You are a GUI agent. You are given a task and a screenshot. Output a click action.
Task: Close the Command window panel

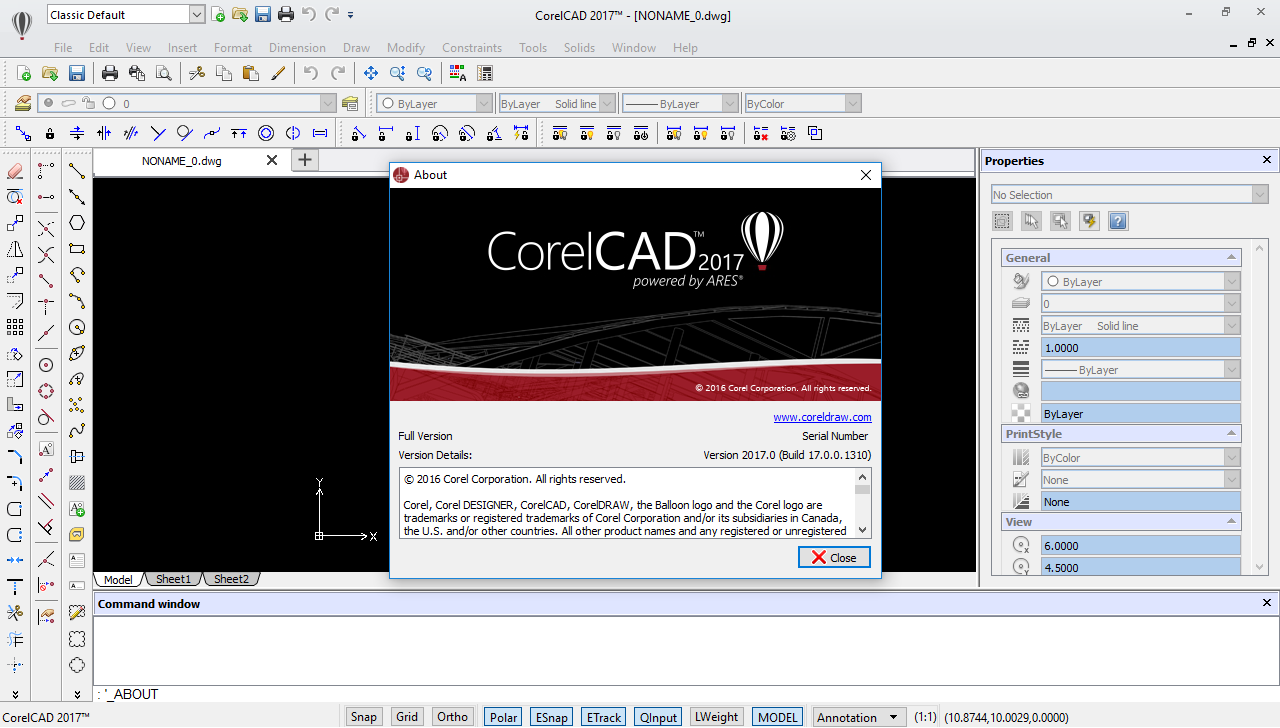[x=1268, y=603]
